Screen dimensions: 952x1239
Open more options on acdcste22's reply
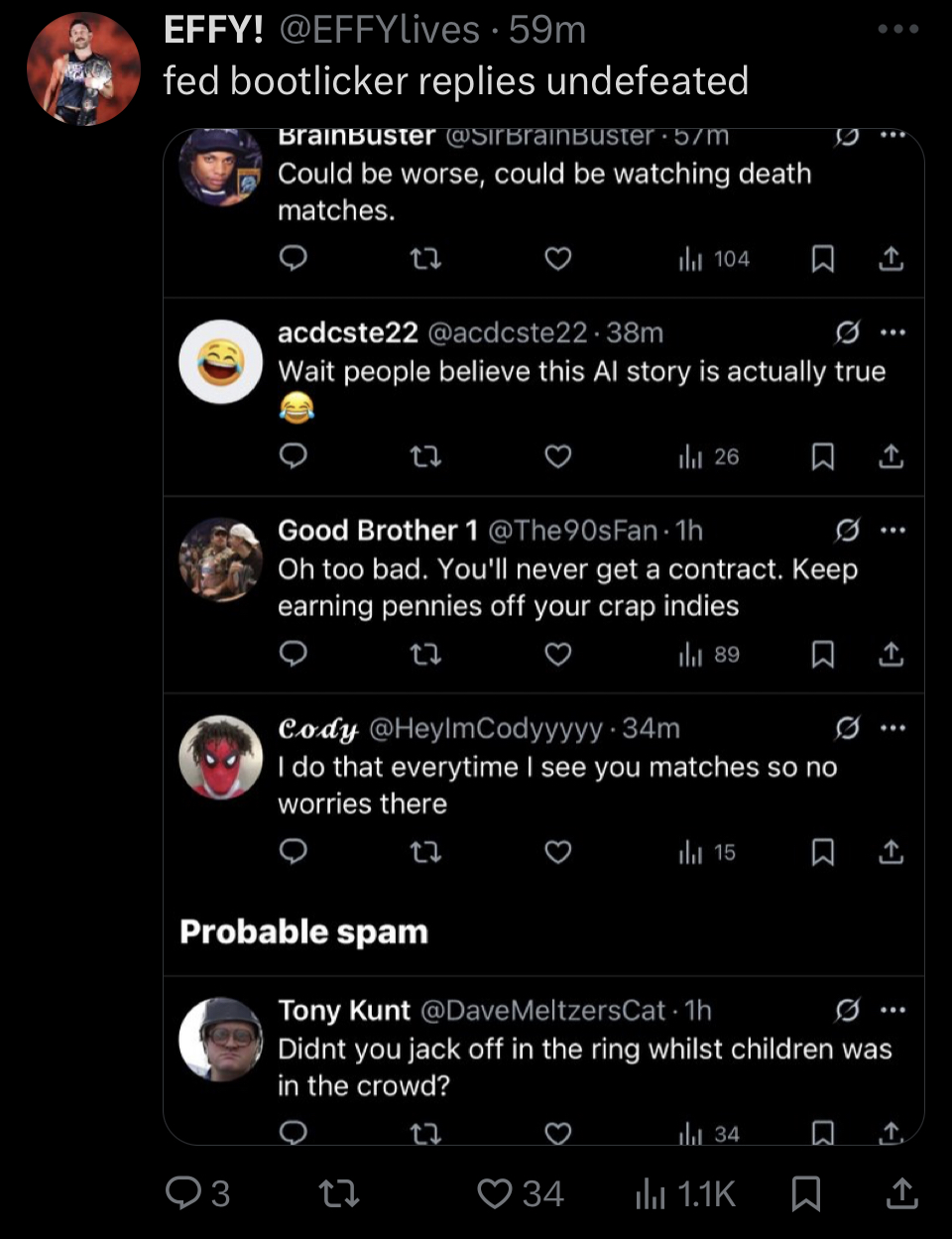pos(892,332)
